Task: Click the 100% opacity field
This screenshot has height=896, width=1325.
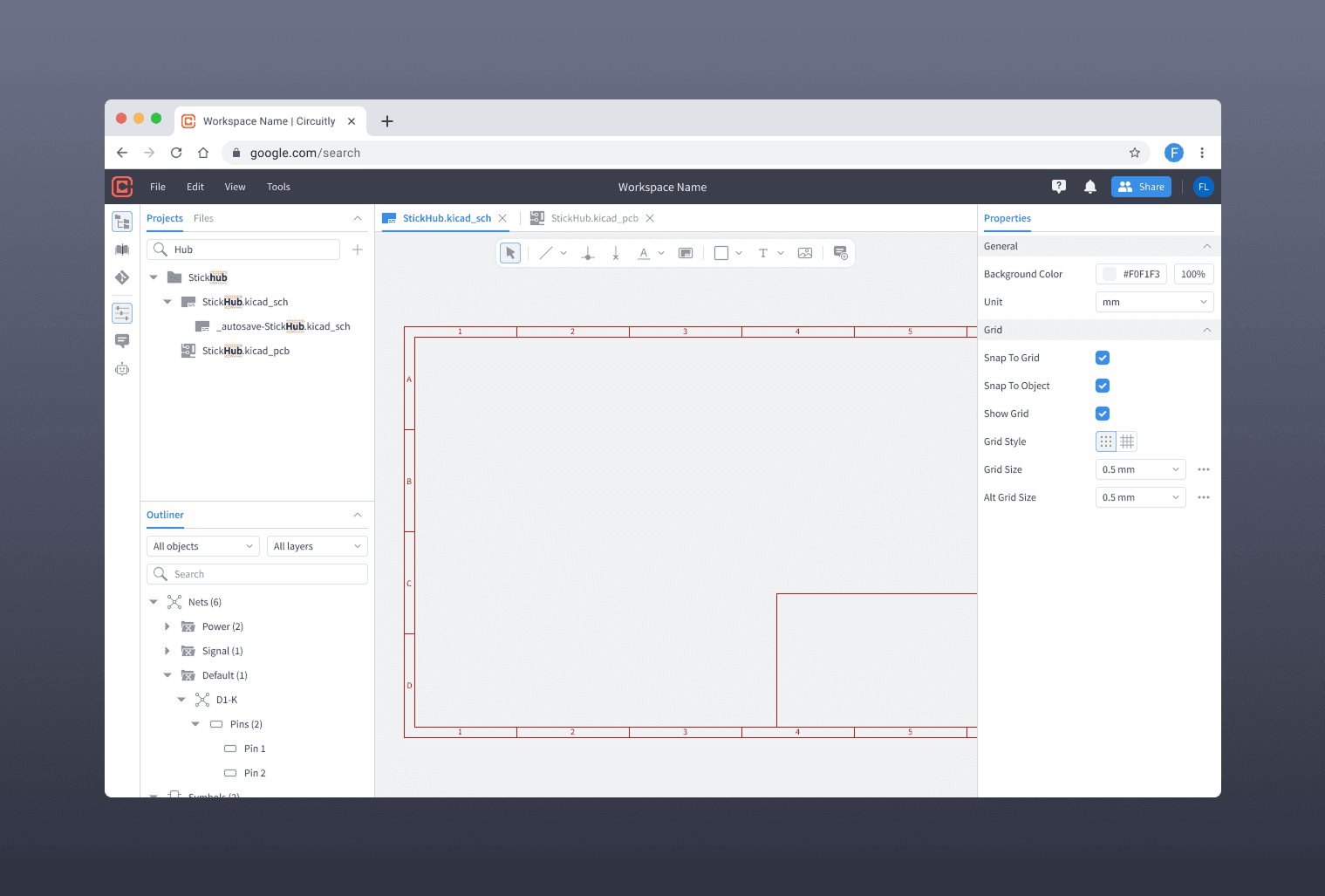Action: pyautogui.click(x=1193, y=274)
